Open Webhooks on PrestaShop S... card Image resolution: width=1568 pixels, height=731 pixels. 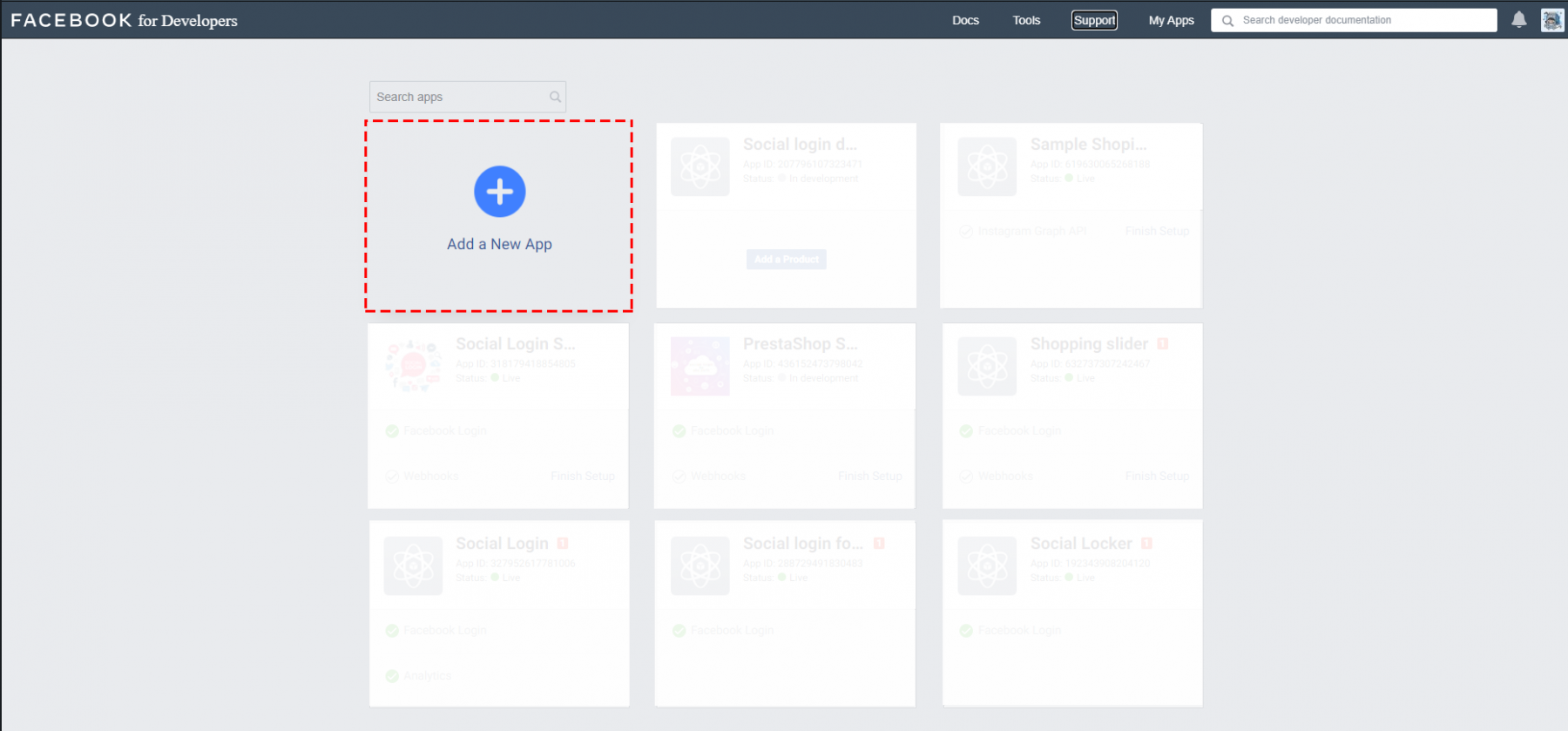[718, 476]
